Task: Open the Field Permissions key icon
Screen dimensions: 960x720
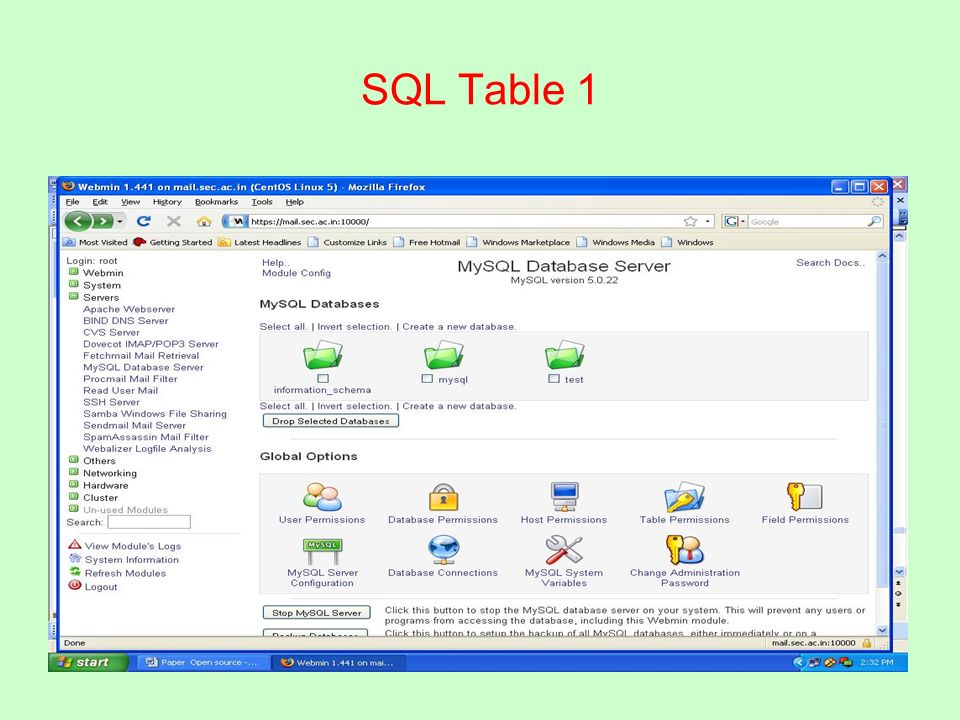Action: coord(804,497)
